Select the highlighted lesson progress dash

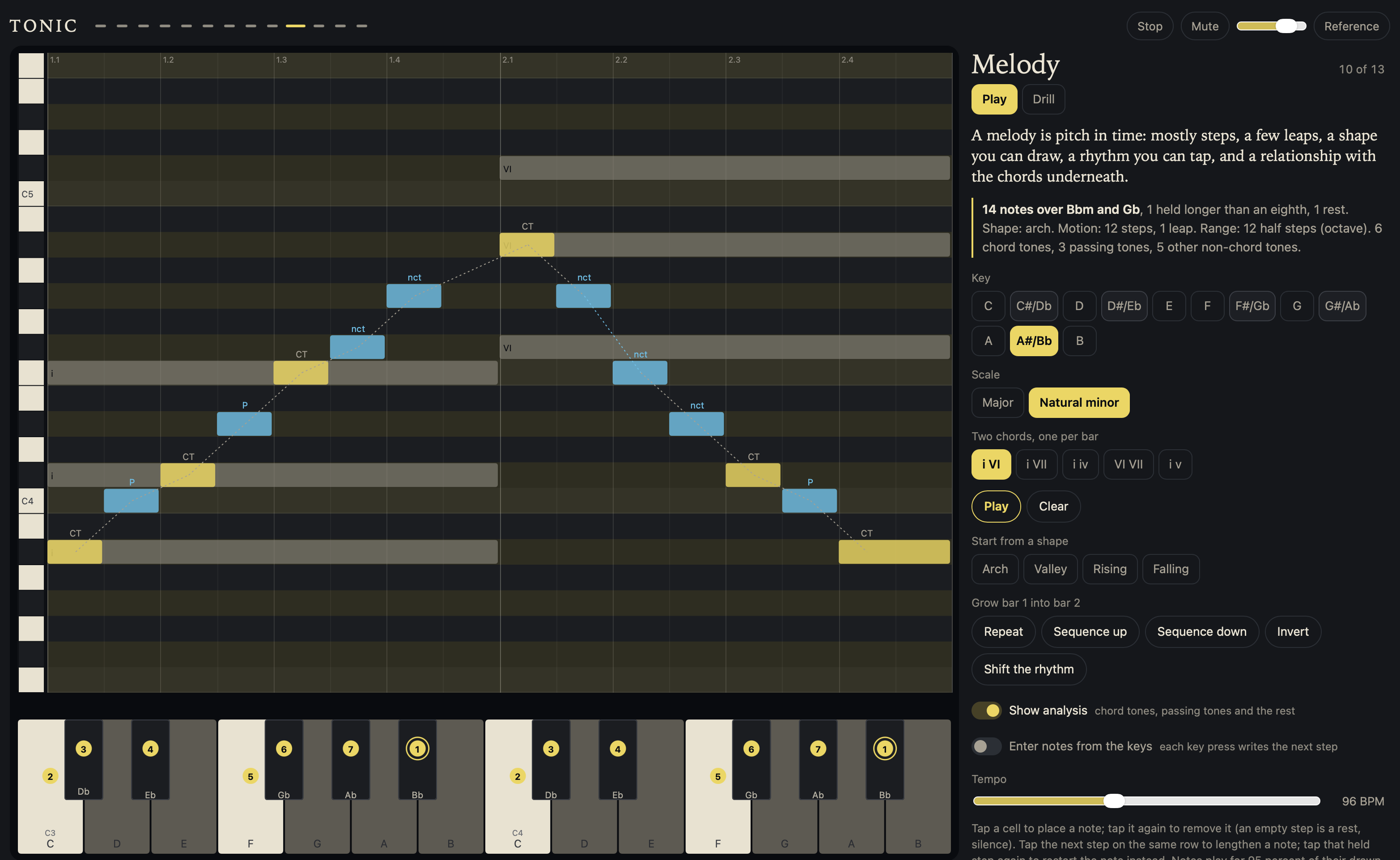tap(295, 26)
